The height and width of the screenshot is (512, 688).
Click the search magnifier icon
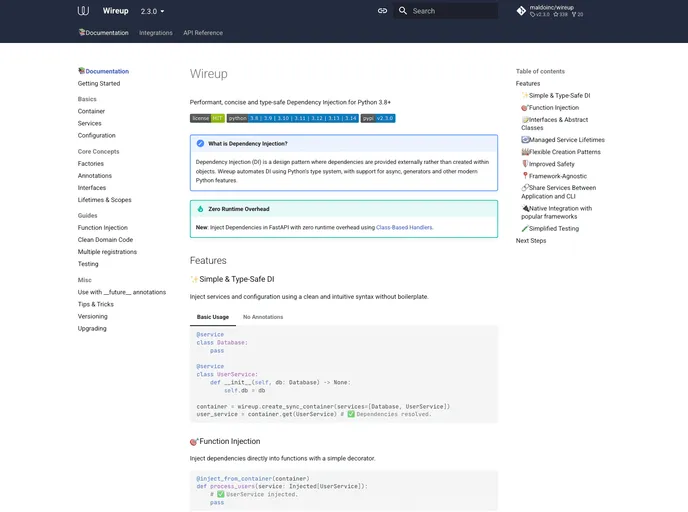click(x=403, y=11)
